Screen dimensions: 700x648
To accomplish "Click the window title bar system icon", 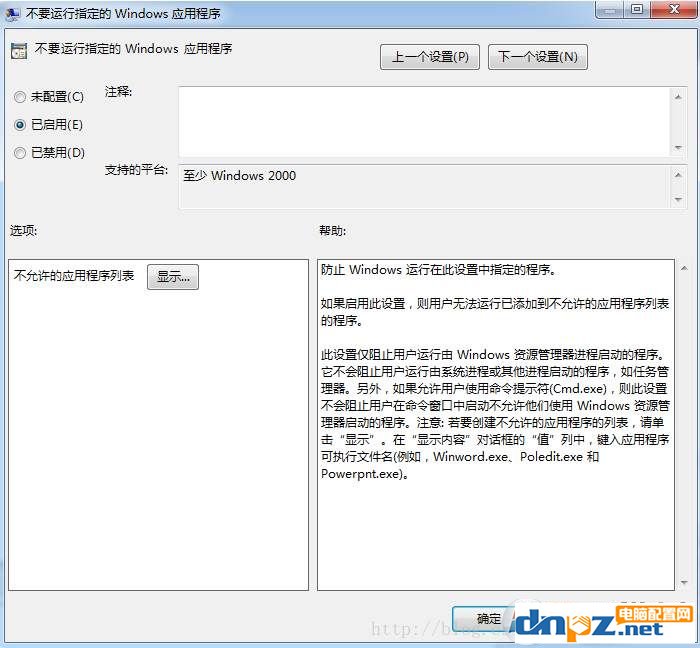I will (12, 14).
